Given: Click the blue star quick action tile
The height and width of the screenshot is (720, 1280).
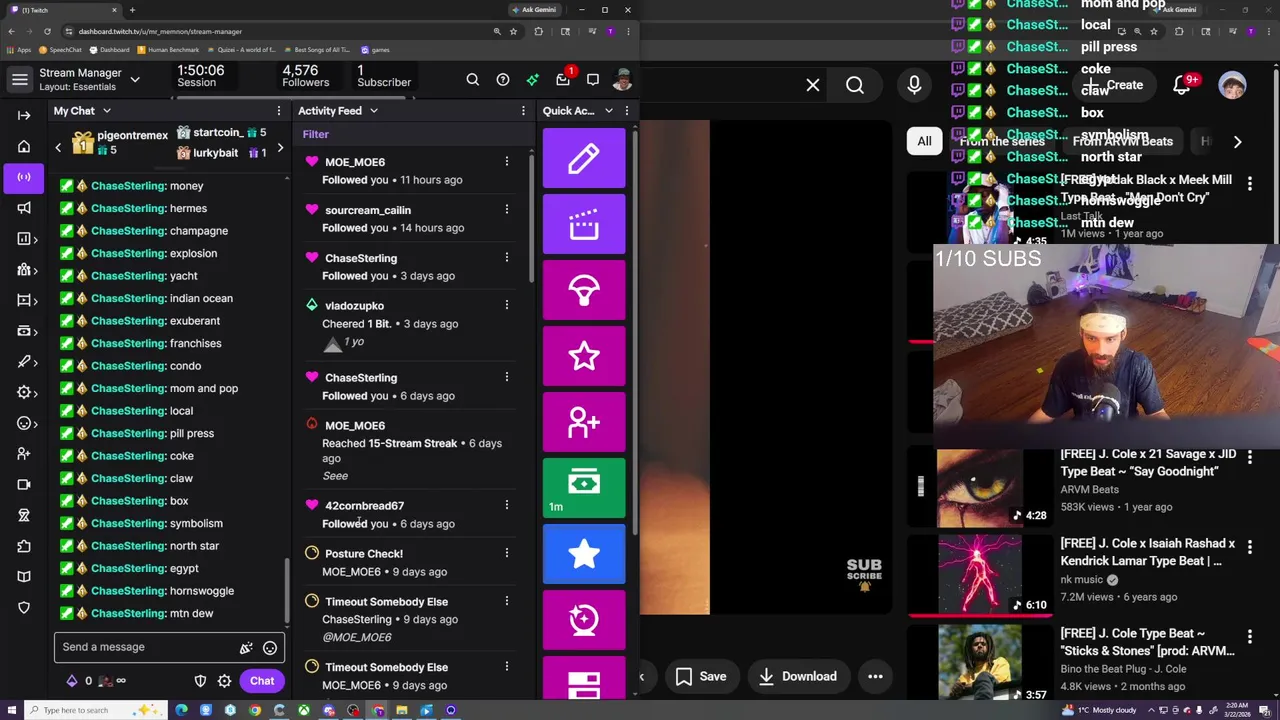Looking at the screenshot, I should point(584,554).
